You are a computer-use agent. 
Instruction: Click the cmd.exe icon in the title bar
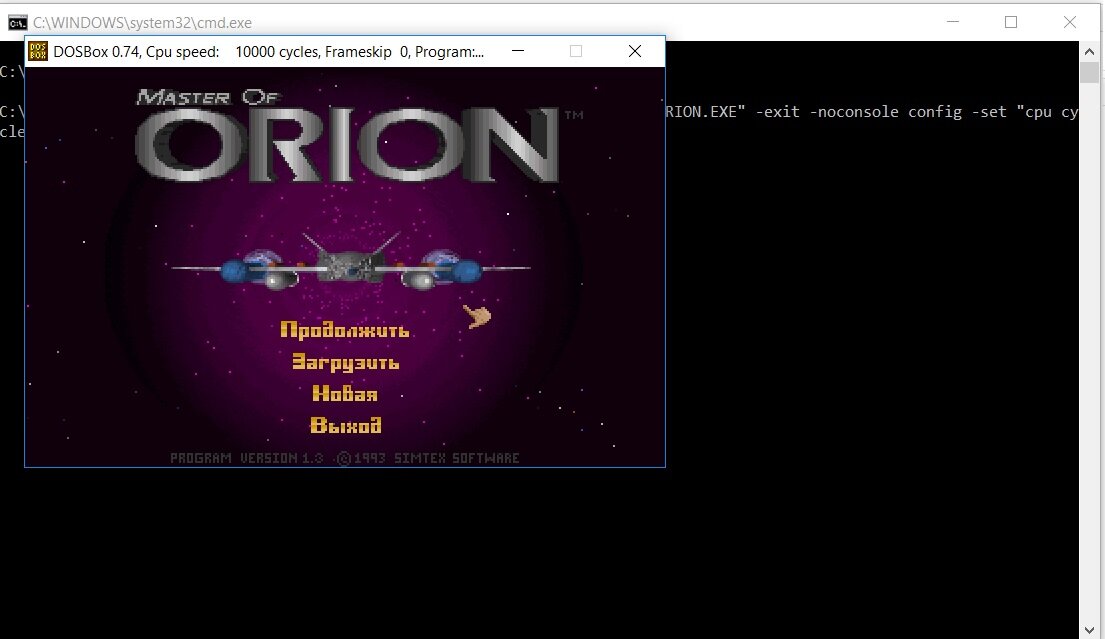click(x=18, y=23)
